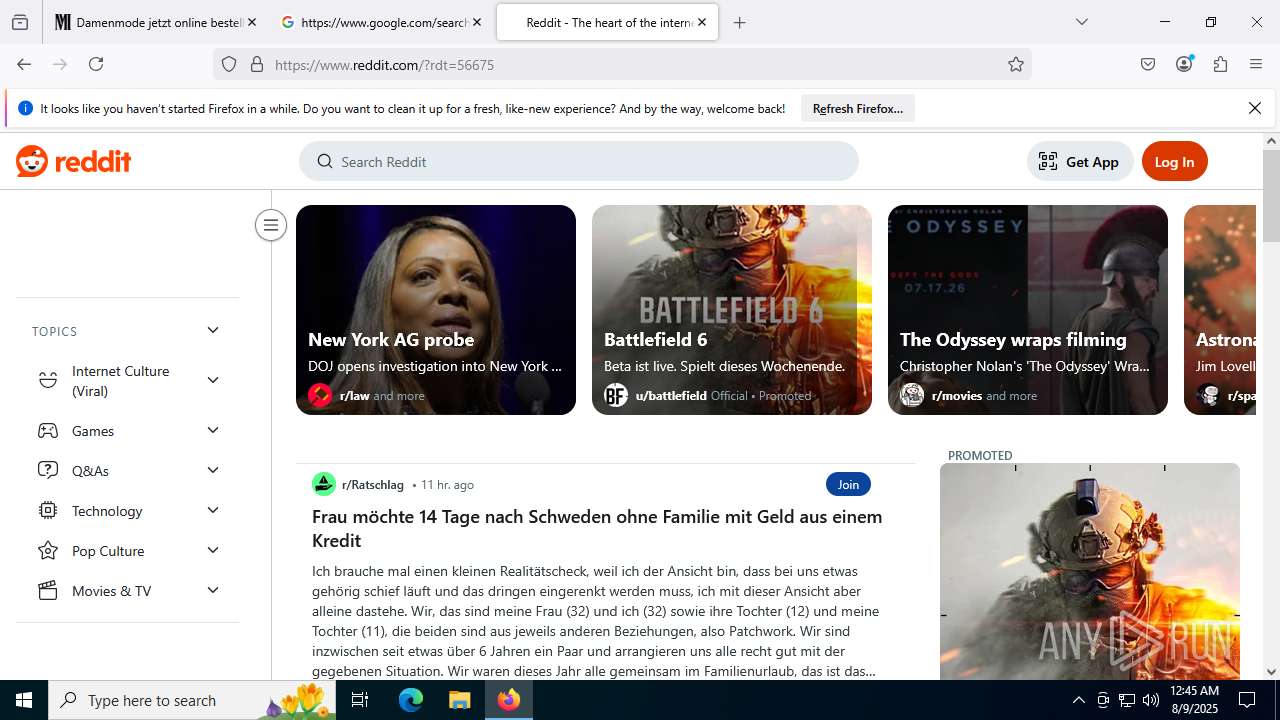Screen dimensions: 1280x720
Task: Open File Explorer from taskbar
Action: 459,700
